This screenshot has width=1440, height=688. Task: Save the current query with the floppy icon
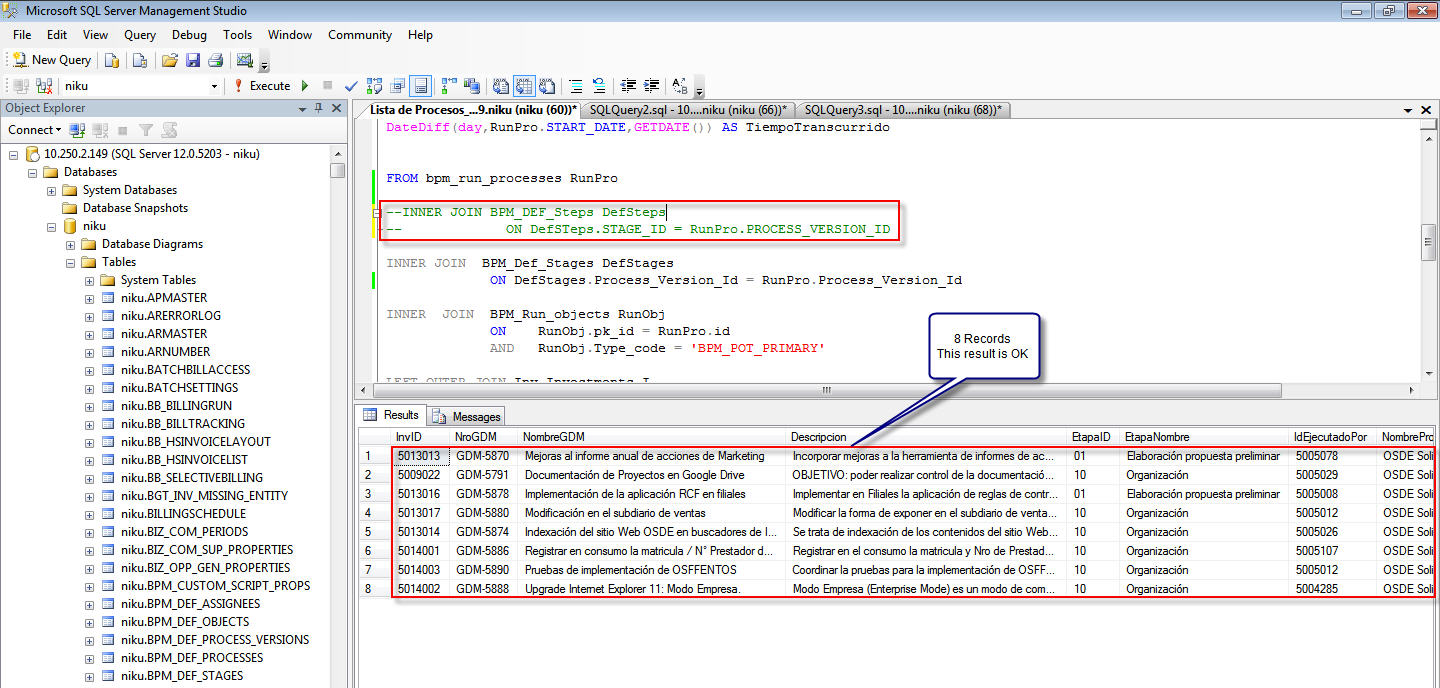pos(193,60)
